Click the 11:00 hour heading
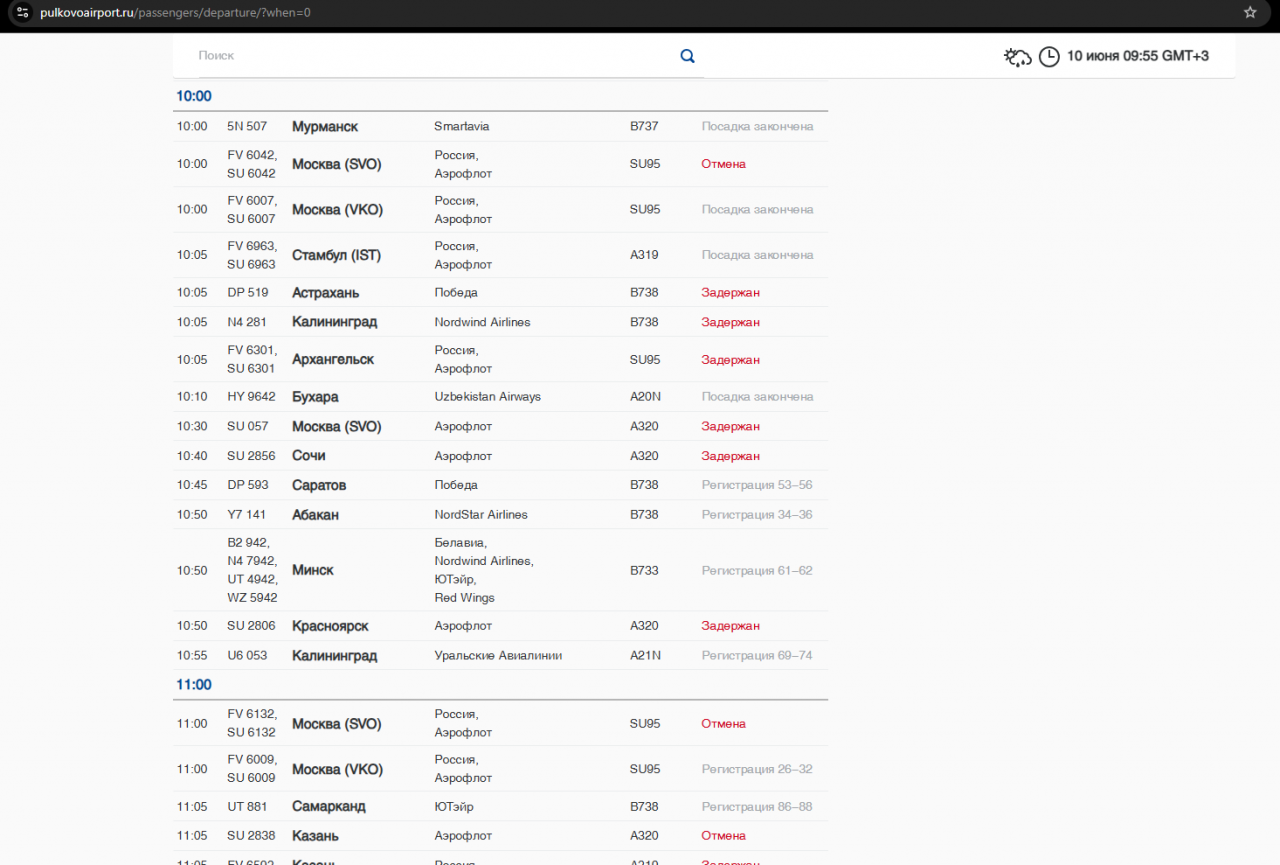The height and width of the screenshot is (865, 1280). pyautogui.click(x=194, y=685)
